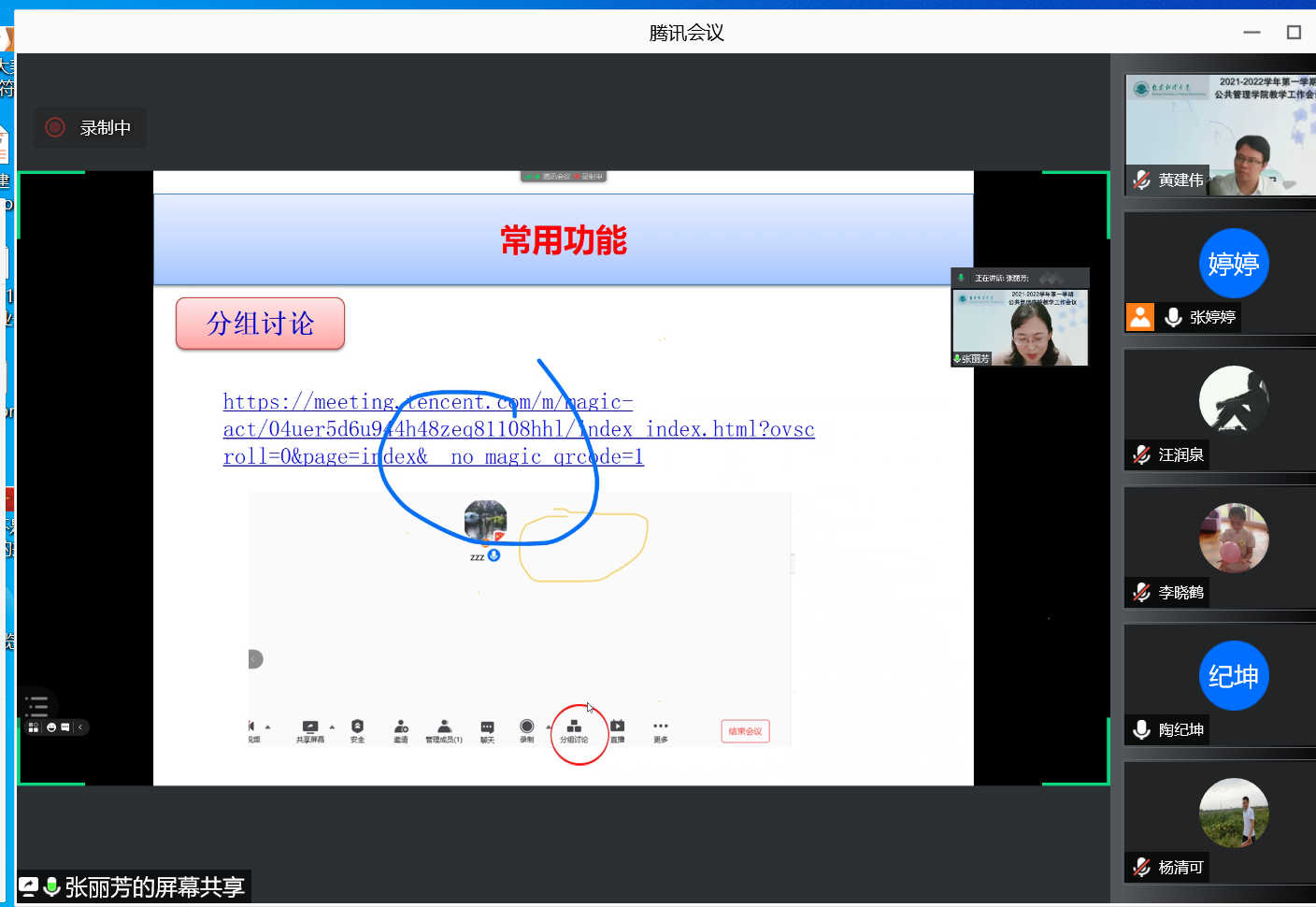Toggle the 录制 record button in slide toolbar
Image resolution: width=1316 pixels, height=907 pixels.
(527, 727)
